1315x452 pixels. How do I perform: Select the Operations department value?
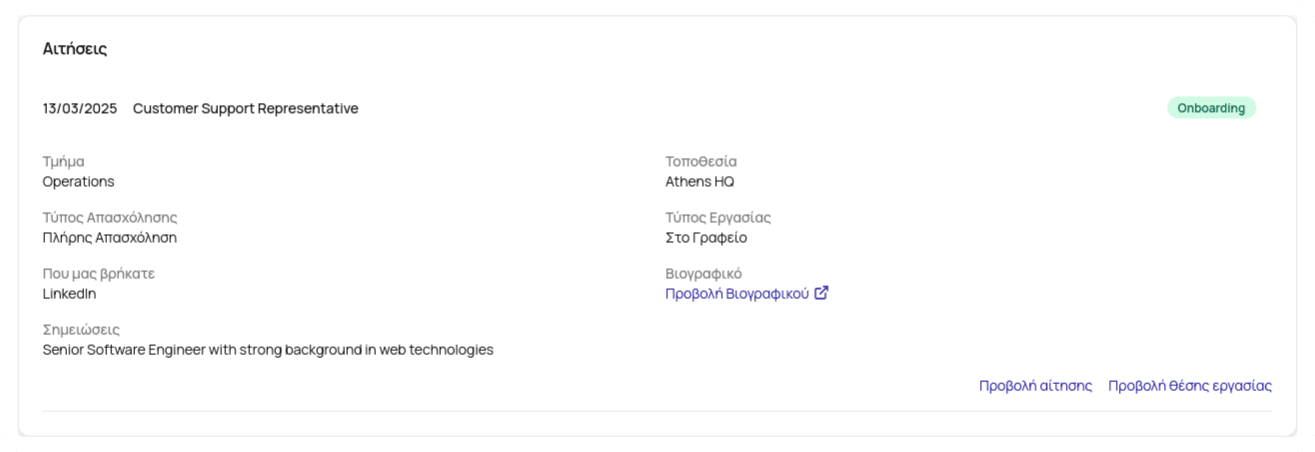coord(78,182)
